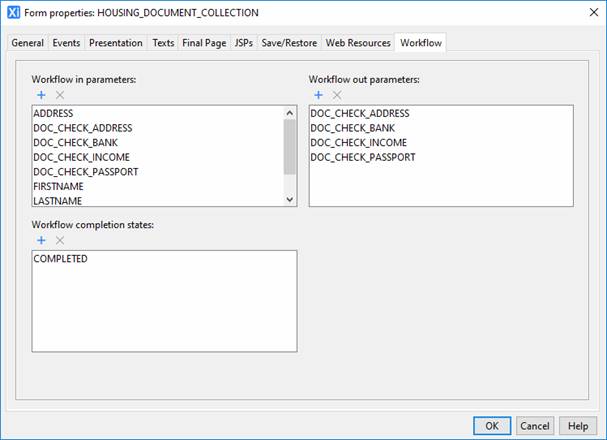Click the Cancel button
The image size is (607, 440).
point(535,425)
